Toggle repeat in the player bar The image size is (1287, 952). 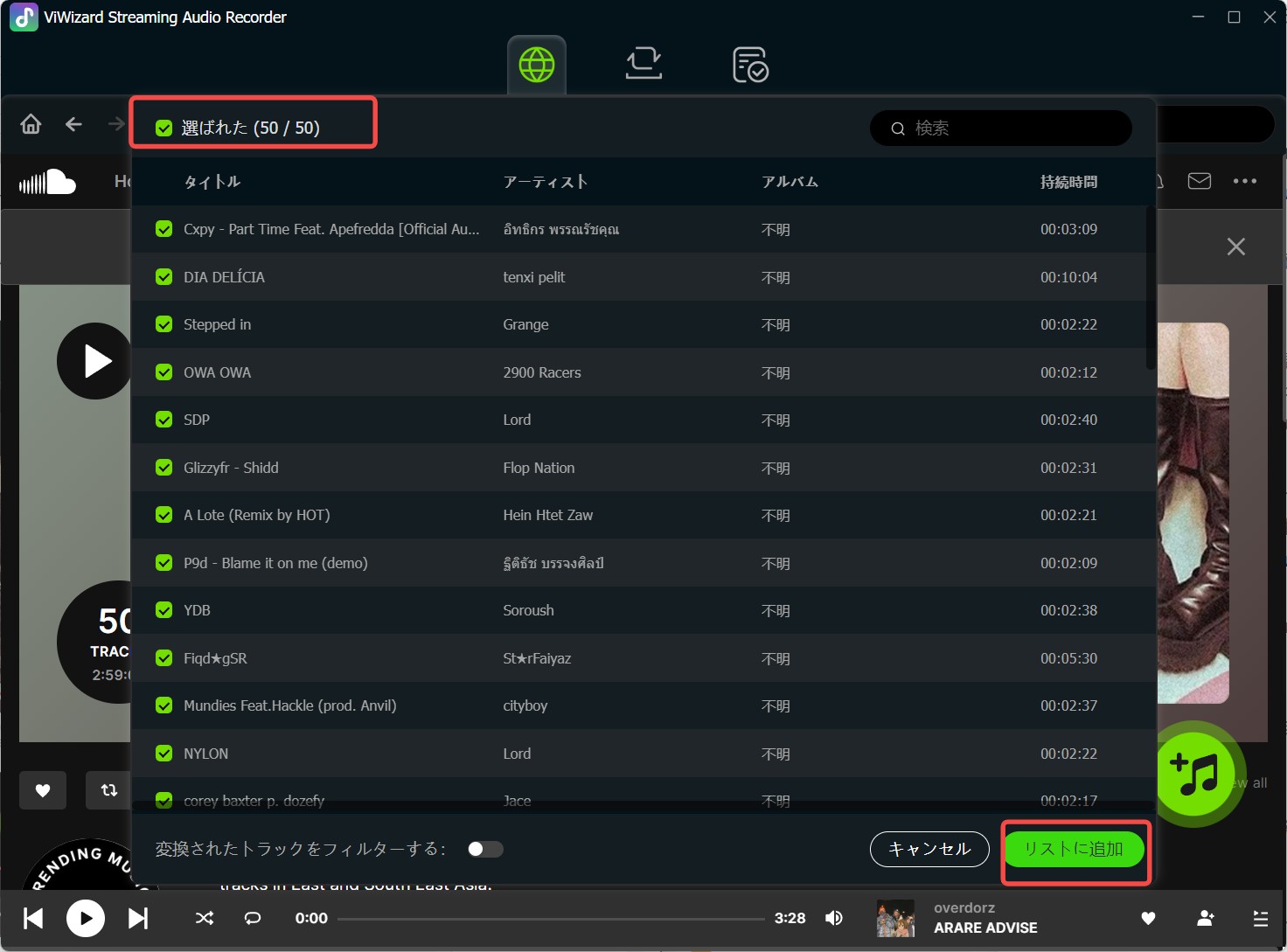pos(253,918)
